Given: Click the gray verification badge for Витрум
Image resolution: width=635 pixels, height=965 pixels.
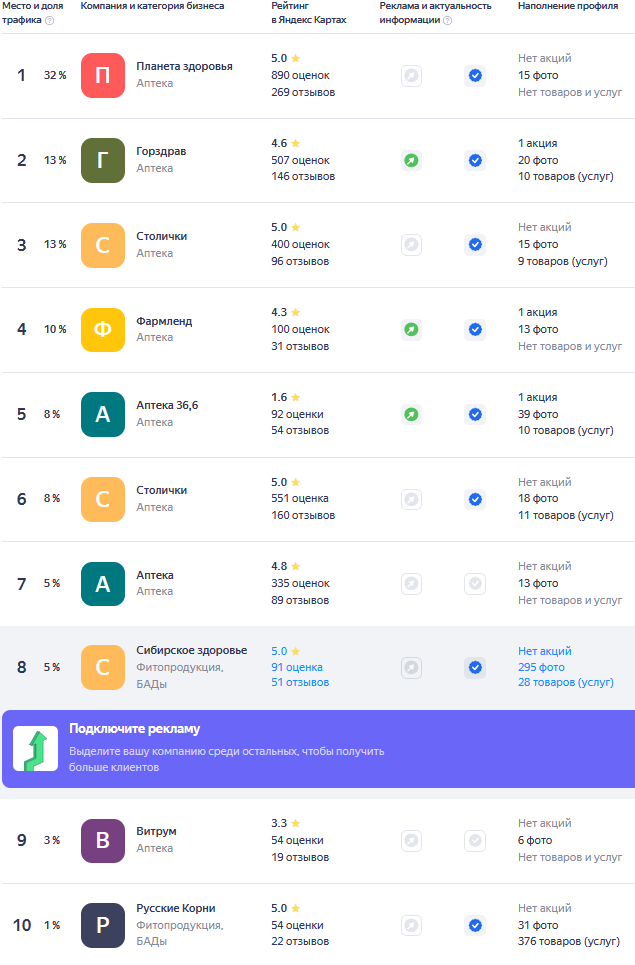Looking at the screenshot, I should click(x=475, y=840).
